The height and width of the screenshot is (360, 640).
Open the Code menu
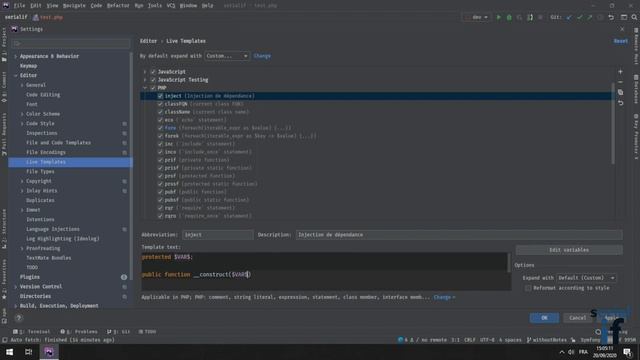96,6
